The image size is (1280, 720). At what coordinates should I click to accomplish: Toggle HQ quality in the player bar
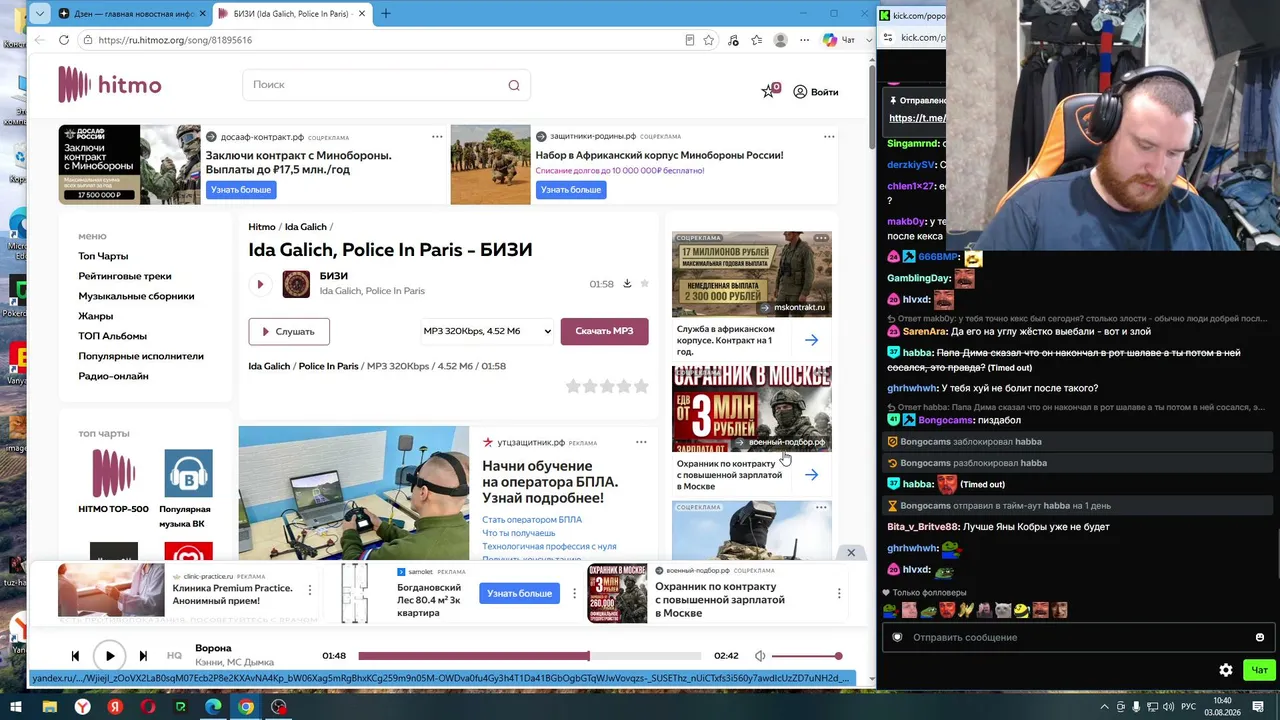(x=174, y=656)
